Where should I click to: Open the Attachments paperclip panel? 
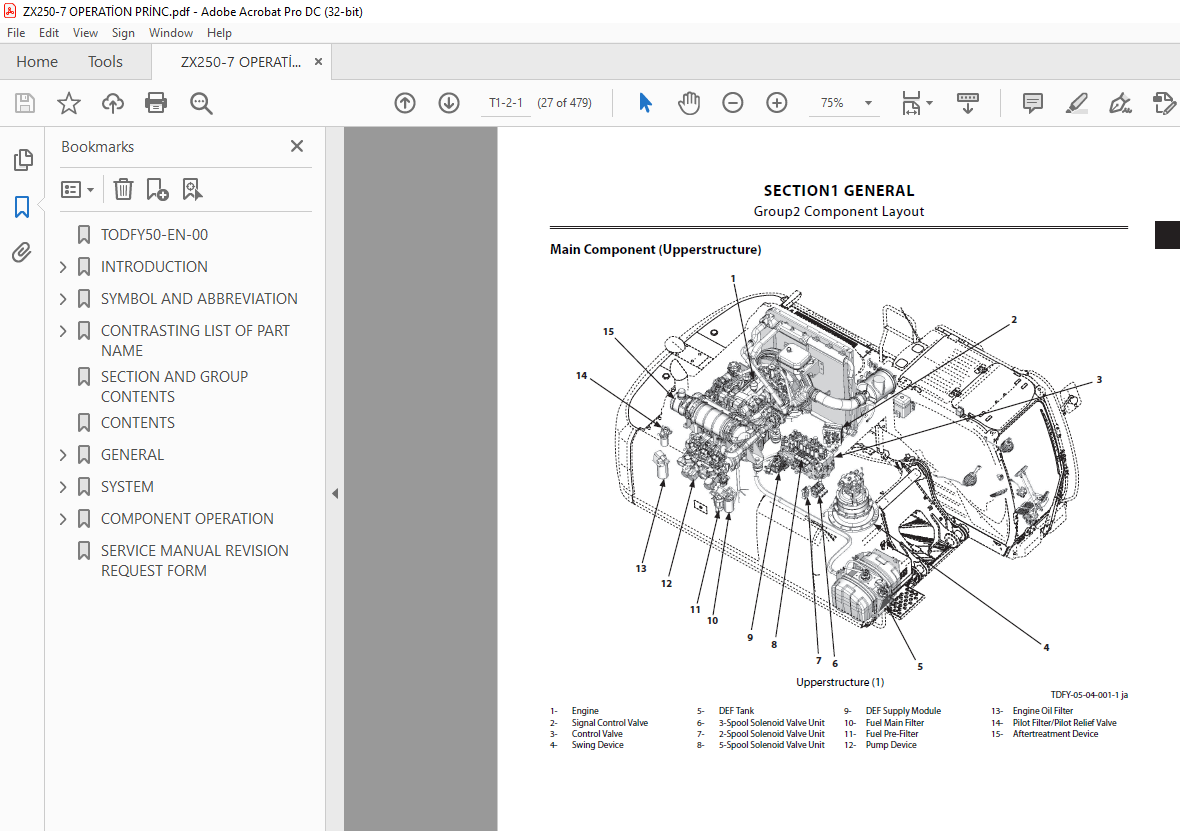[23, 252]
